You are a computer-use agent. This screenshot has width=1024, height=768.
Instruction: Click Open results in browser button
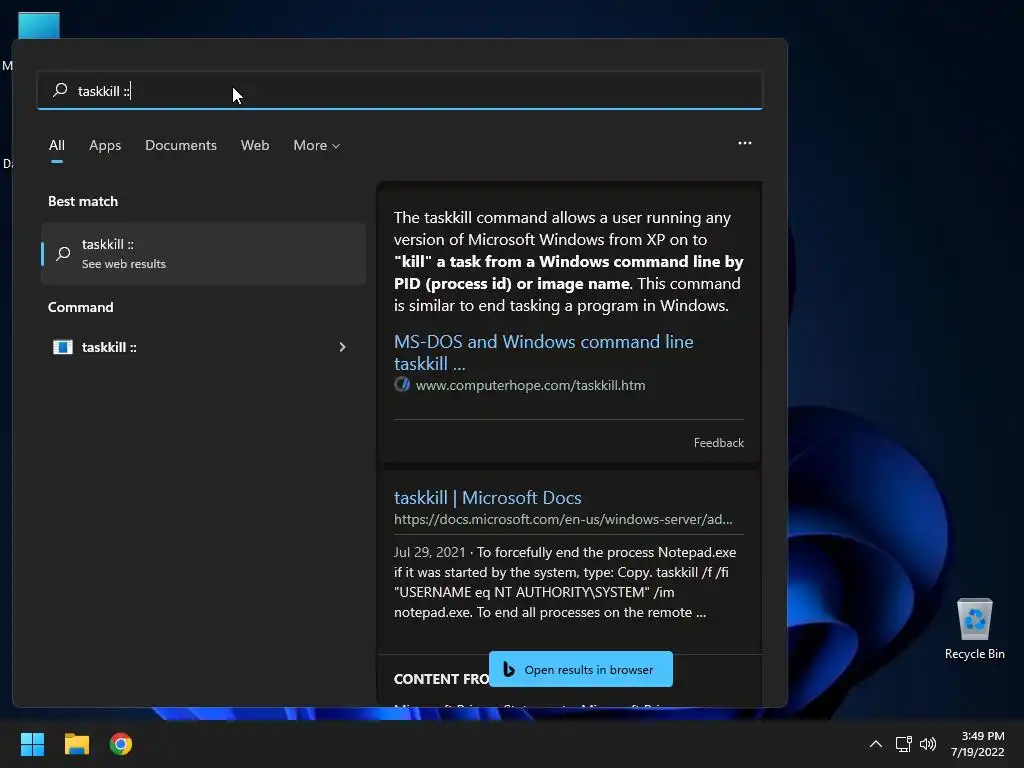581,669
